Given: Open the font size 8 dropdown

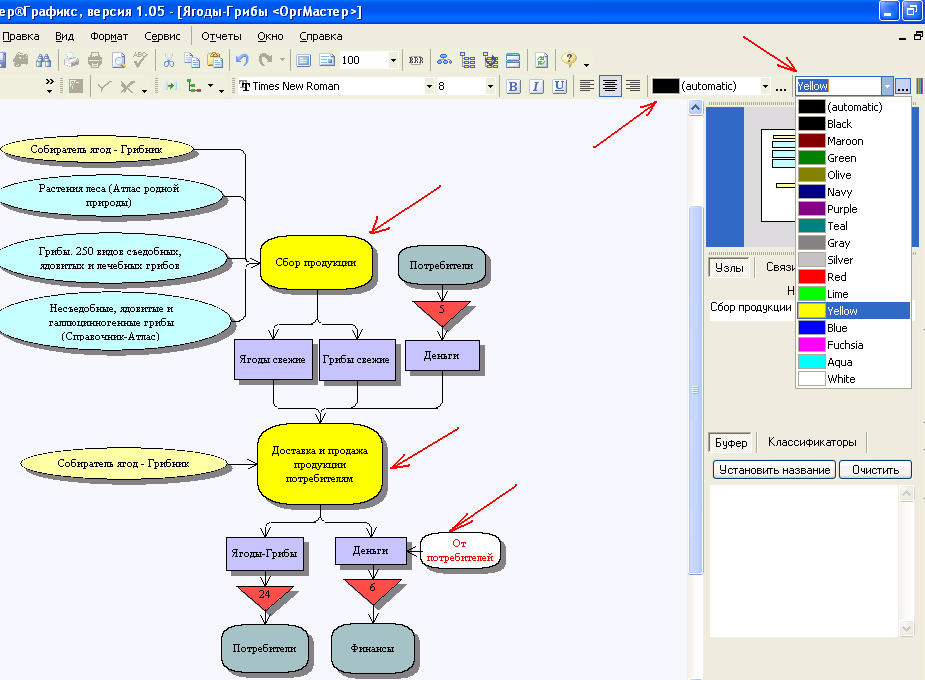Looking at the screenshot, I should coord(490,86).
